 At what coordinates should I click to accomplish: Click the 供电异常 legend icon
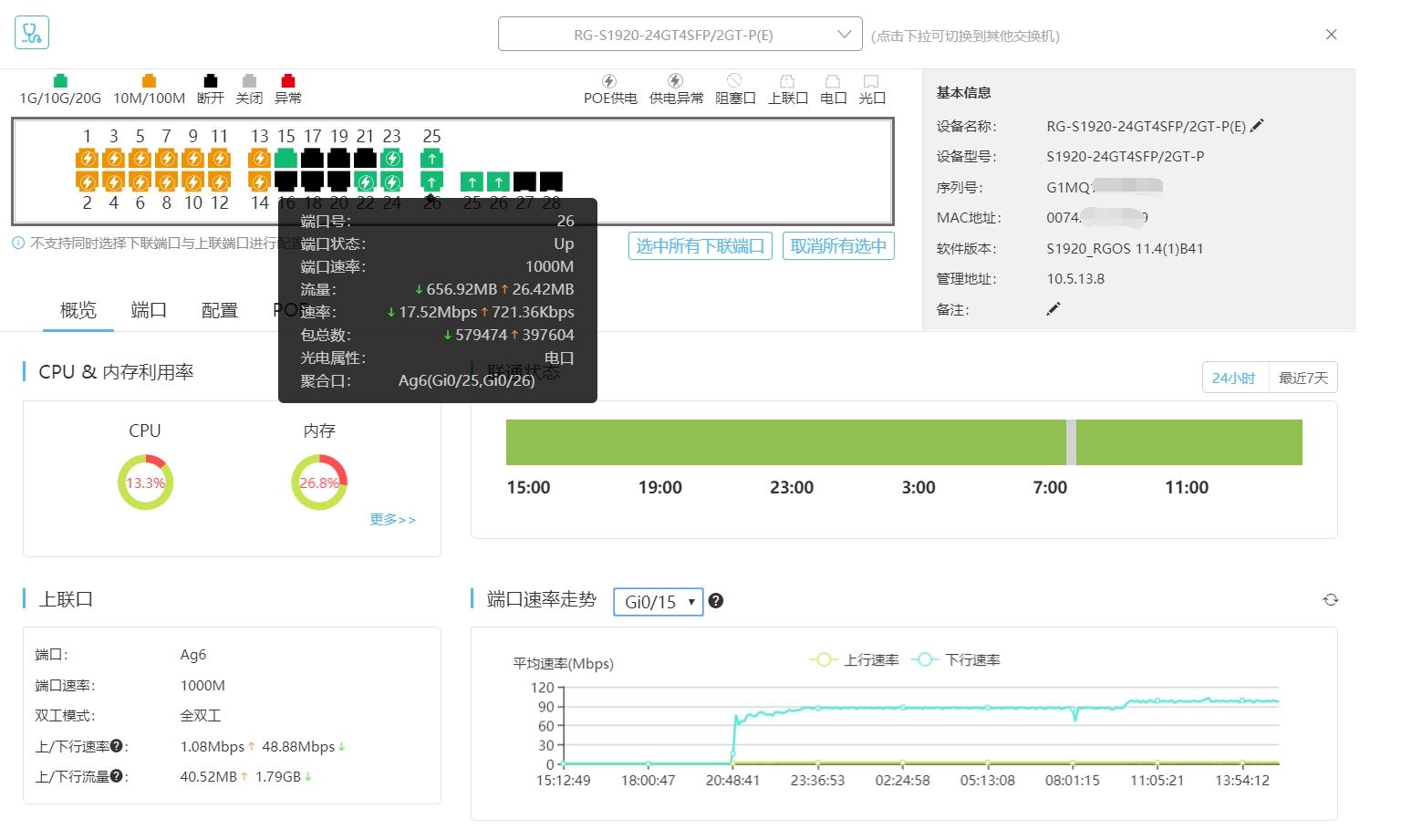[x=675, y=81]
